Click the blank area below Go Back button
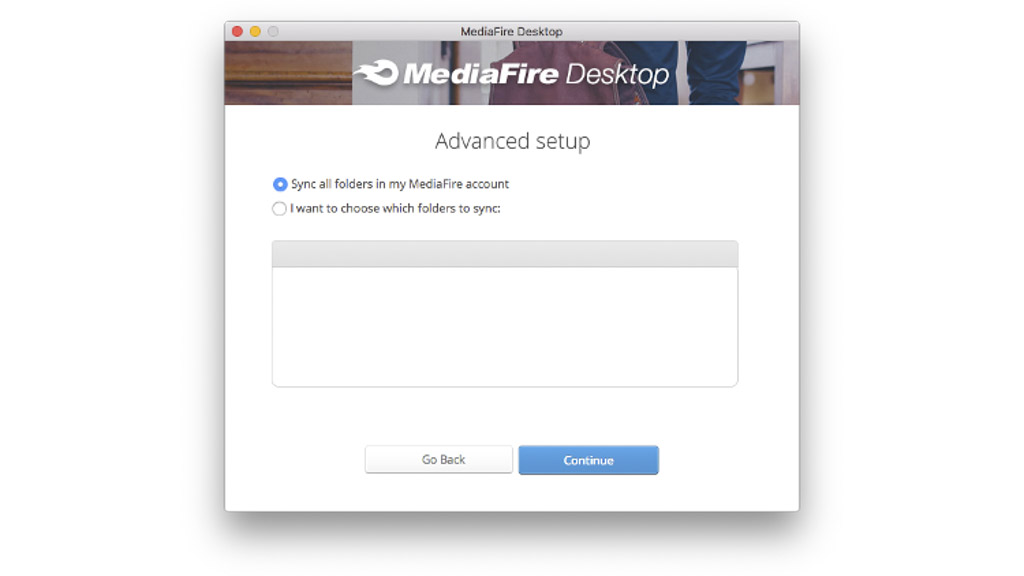Image resolution: width=1024 pixels, height=576 pixels. [x=439, y=492]
